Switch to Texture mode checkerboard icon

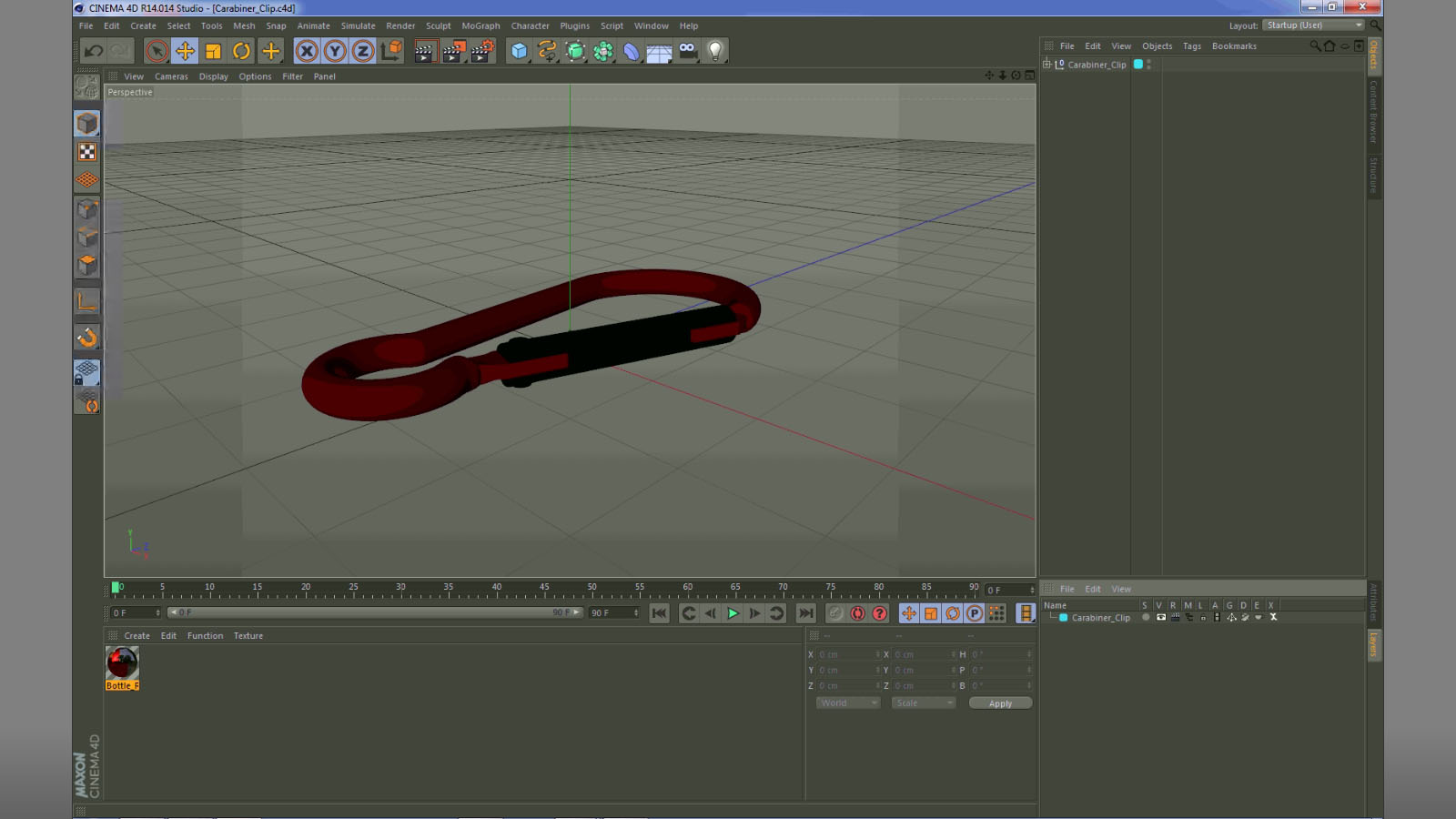[87, 152]
